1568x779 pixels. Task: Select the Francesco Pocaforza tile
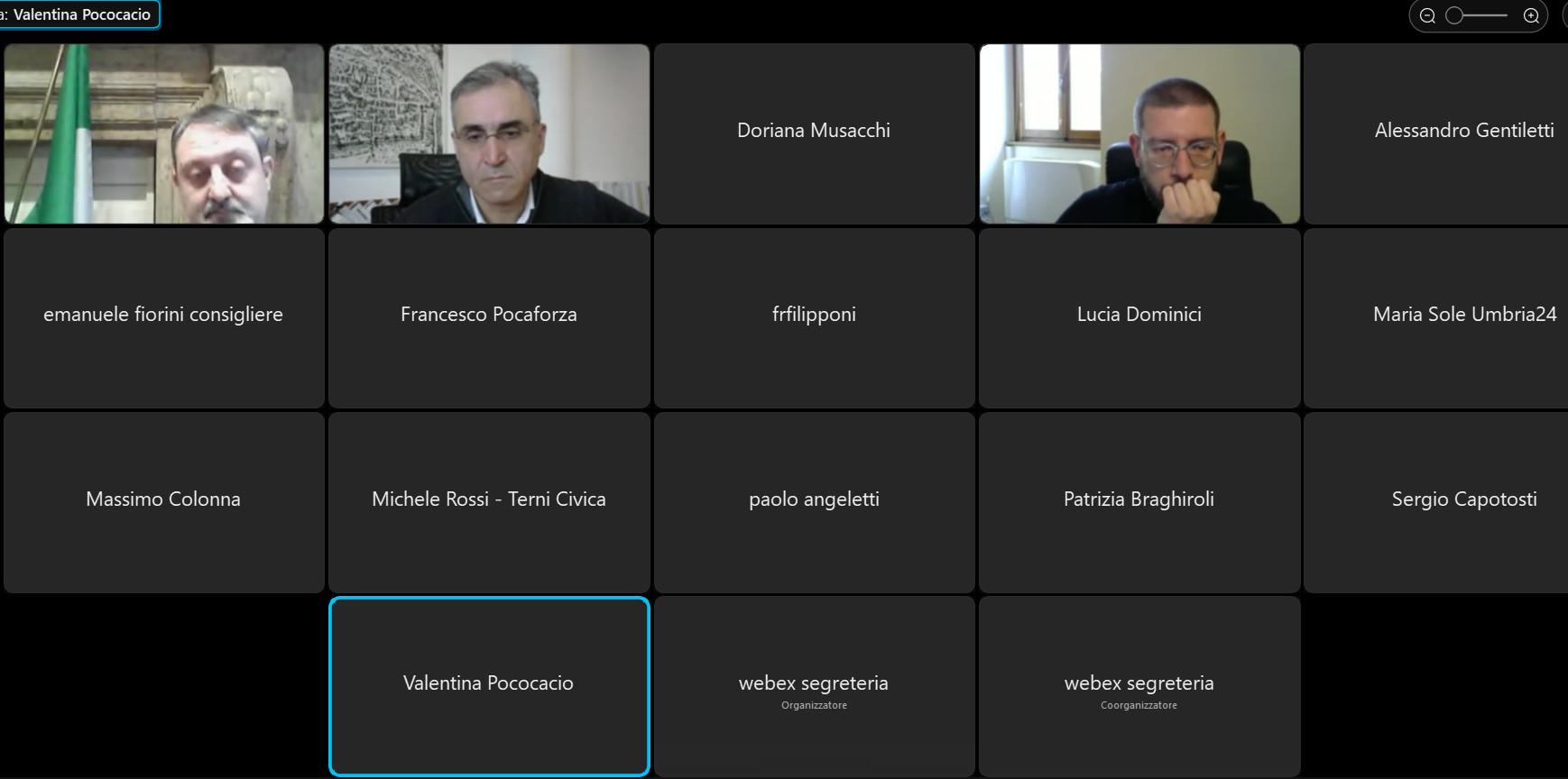click(489, 317)
